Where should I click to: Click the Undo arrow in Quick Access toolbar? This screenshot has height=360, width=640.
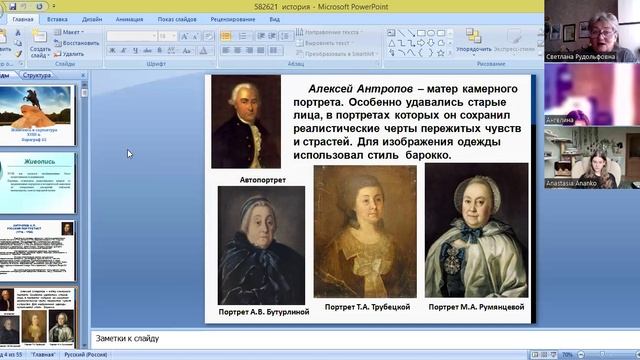click(x=24, y=6)
